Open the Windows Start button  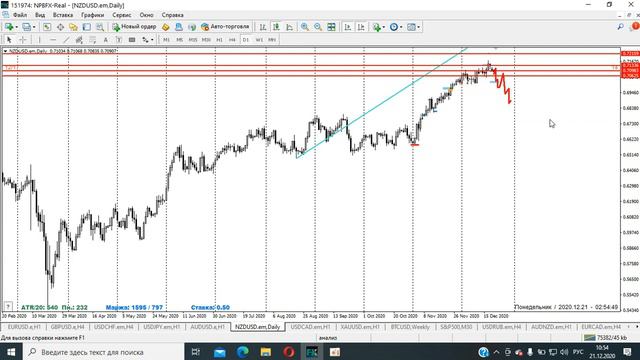pyautogui.click(x=11, y=352)
